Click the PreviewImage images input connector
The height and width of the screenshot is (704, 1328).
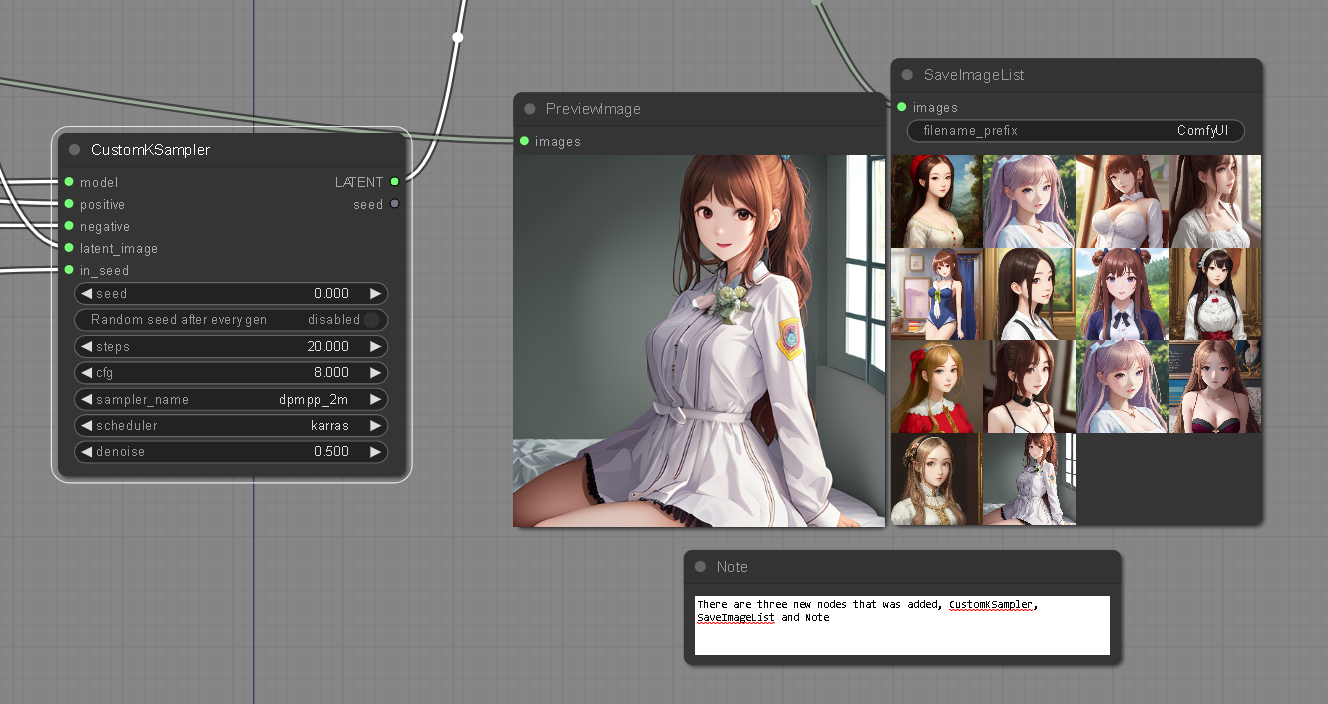(524, 141)
